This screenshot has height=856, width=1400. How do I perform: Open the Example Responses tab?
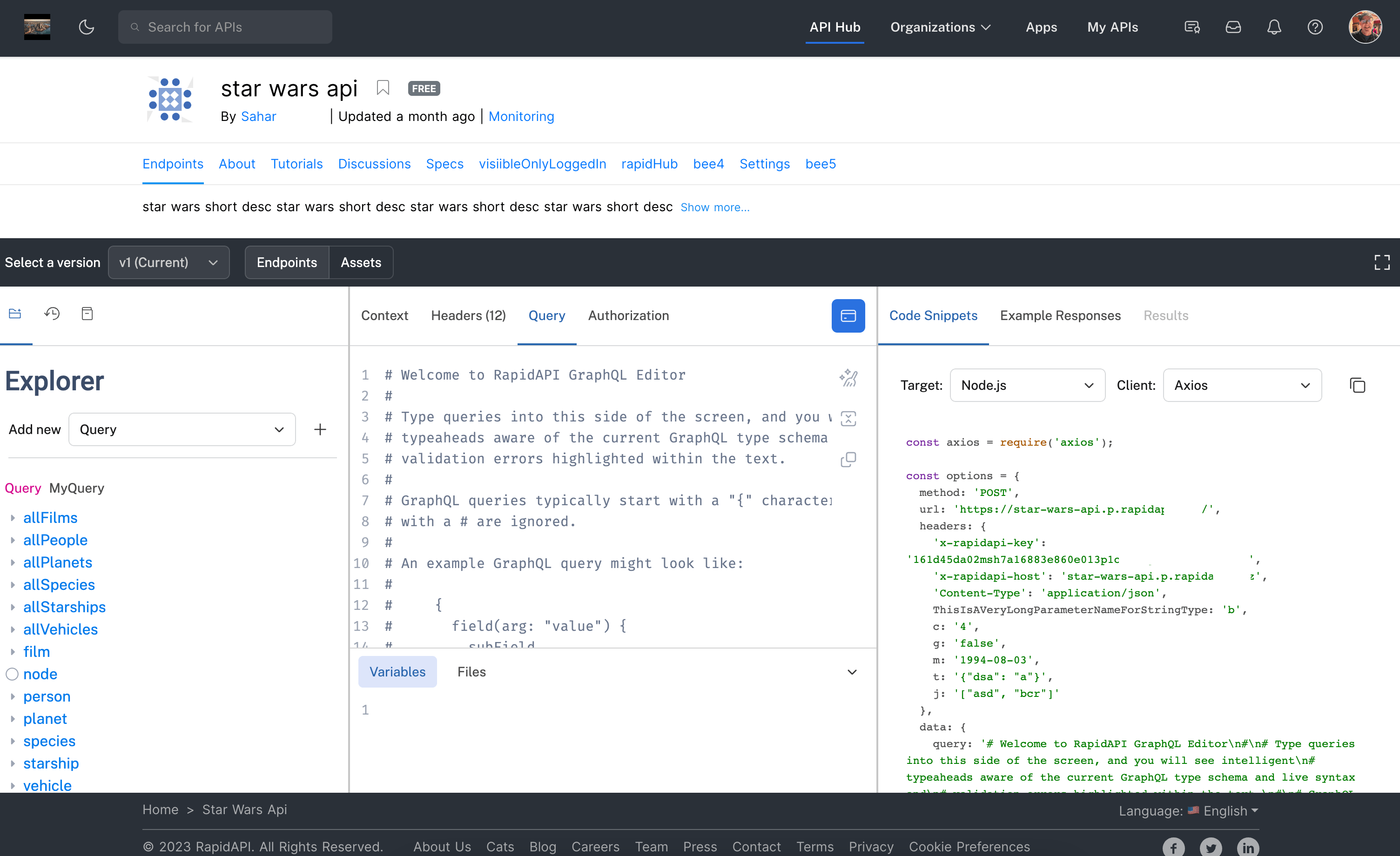point(1060,316)
